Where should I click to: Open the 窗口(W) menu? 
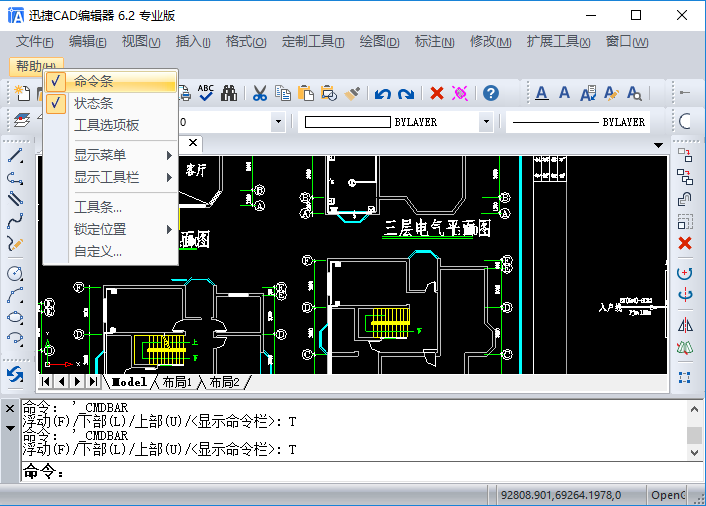(627, 42)
